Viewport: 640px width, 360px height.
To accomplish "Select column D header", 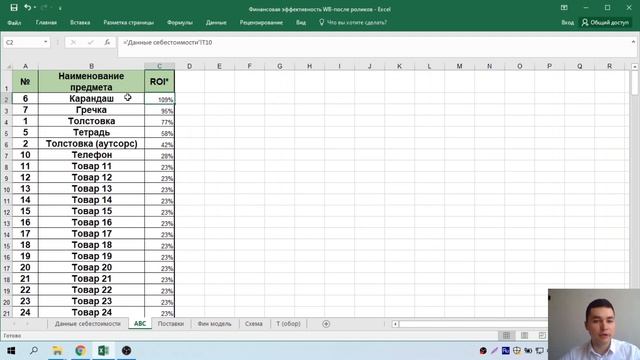I will click(x=189, y=66).
